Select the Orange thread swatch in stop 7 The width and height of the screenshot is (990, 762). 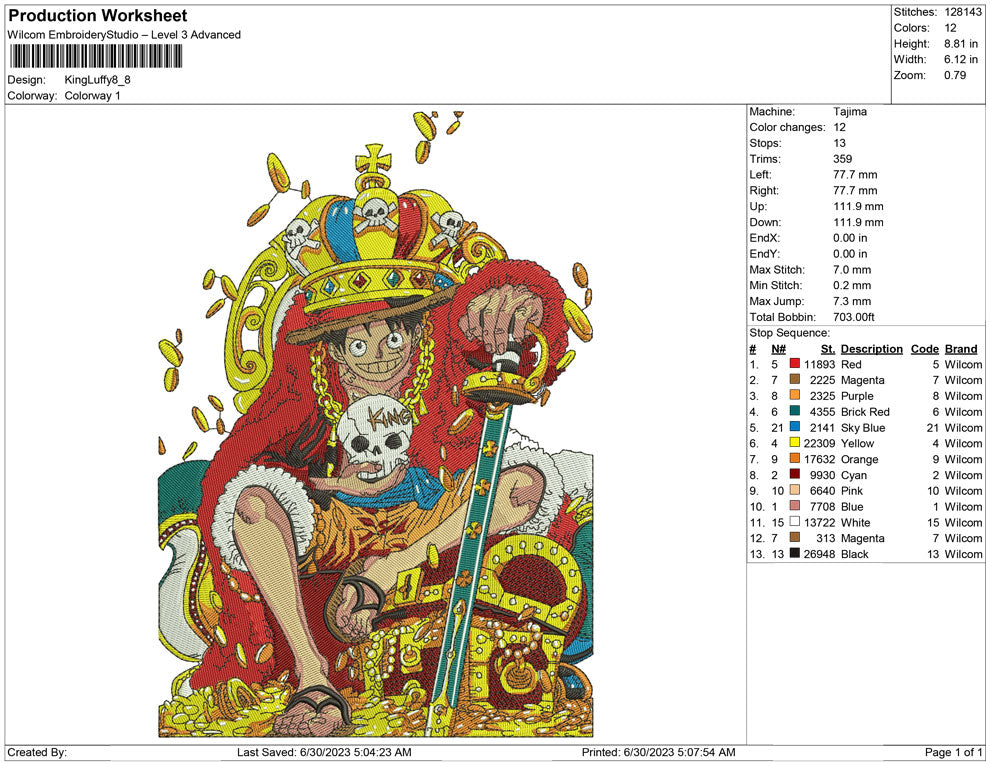click(795, 460)
